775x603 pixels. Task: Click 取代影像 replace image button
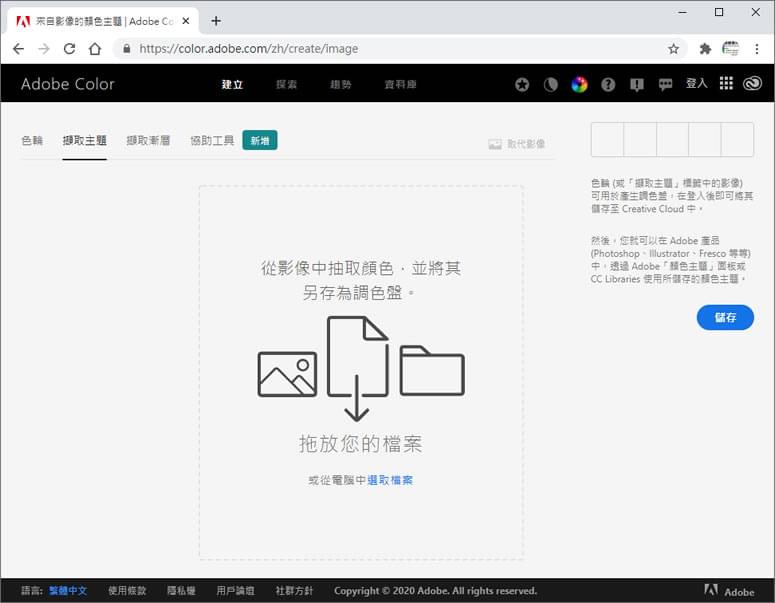click(517, 144)
